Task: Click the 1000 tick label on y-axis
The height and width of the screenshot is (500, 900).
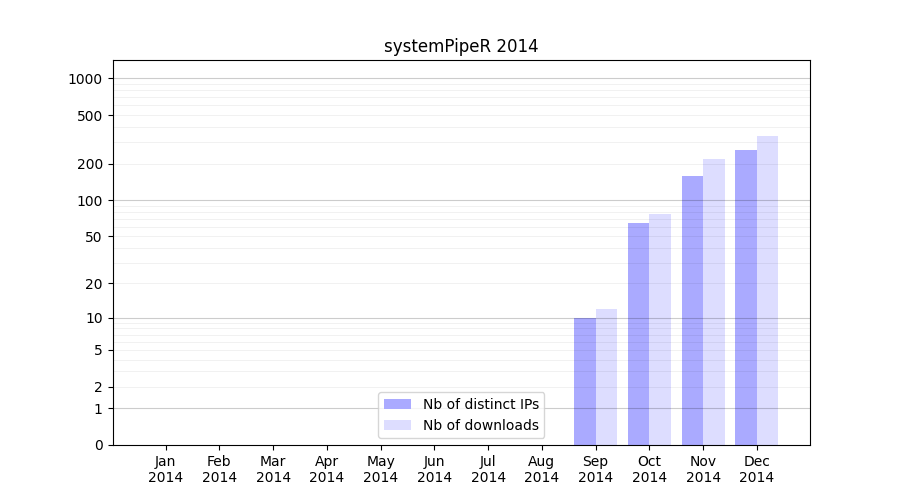Action: pos(86,79)
